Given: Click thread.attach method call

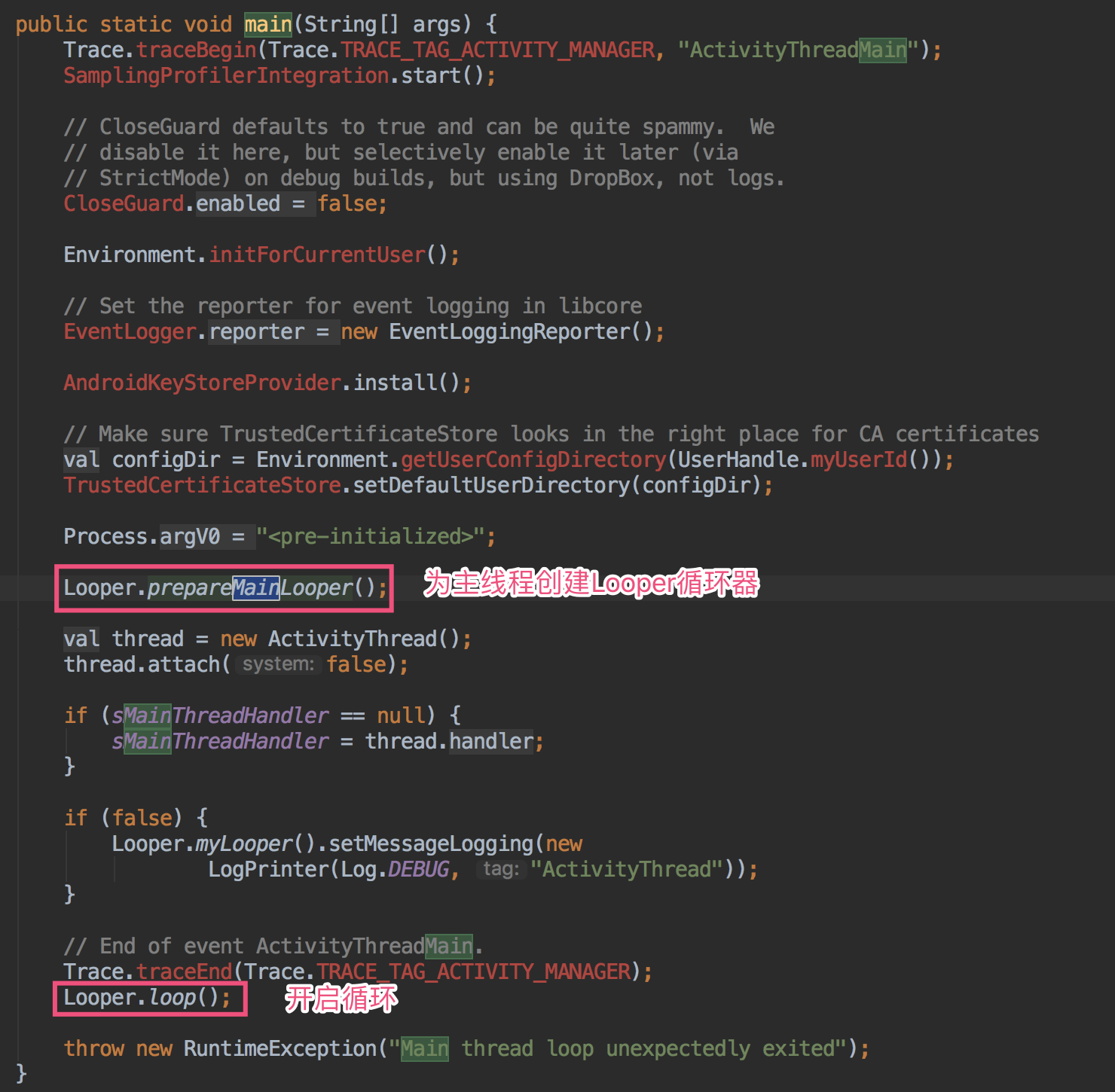Looking at the screenshot, I should (142, 664).
